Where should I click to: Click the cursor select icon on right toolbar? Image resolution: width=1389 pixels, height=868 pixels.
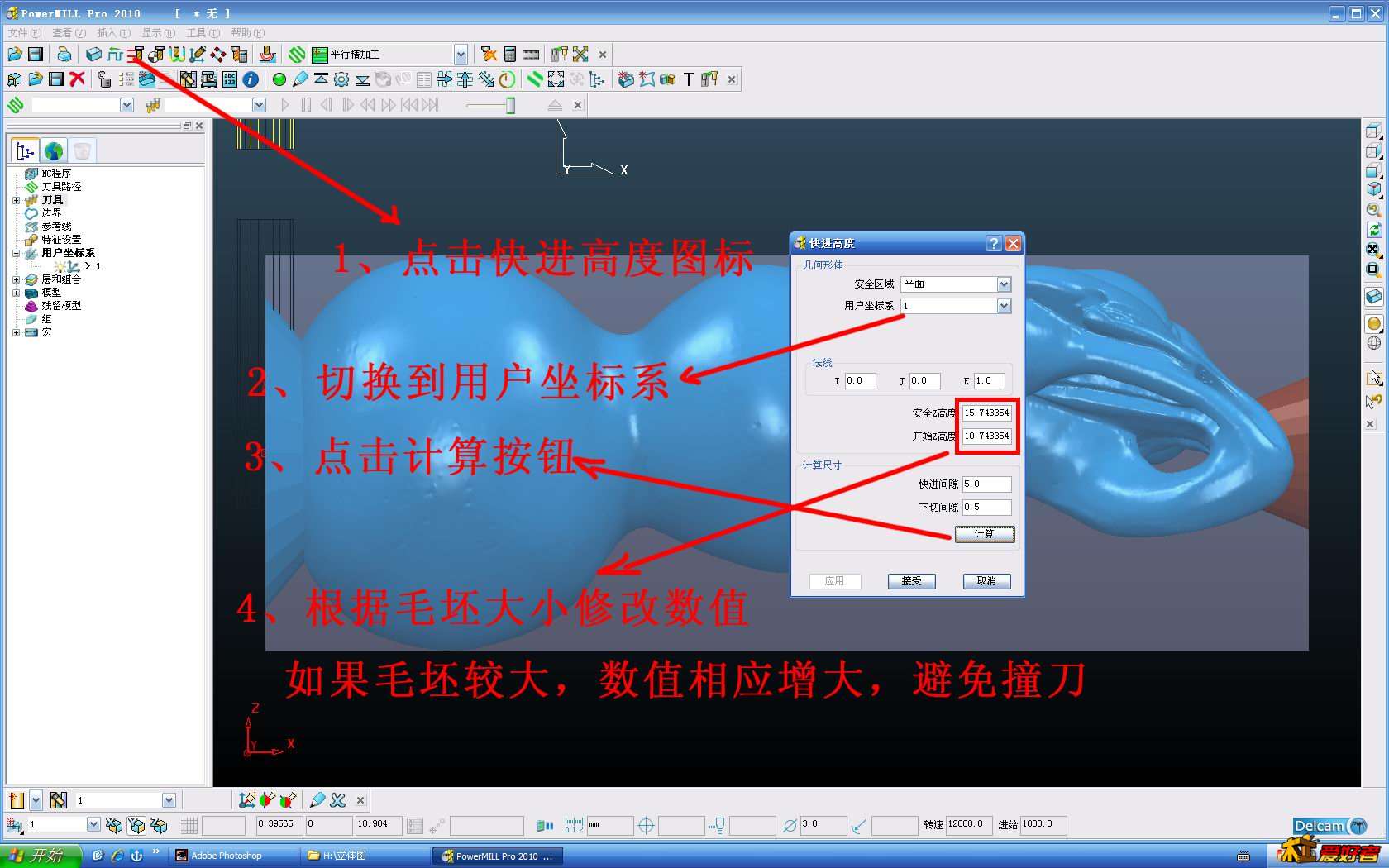(1373, 378)
